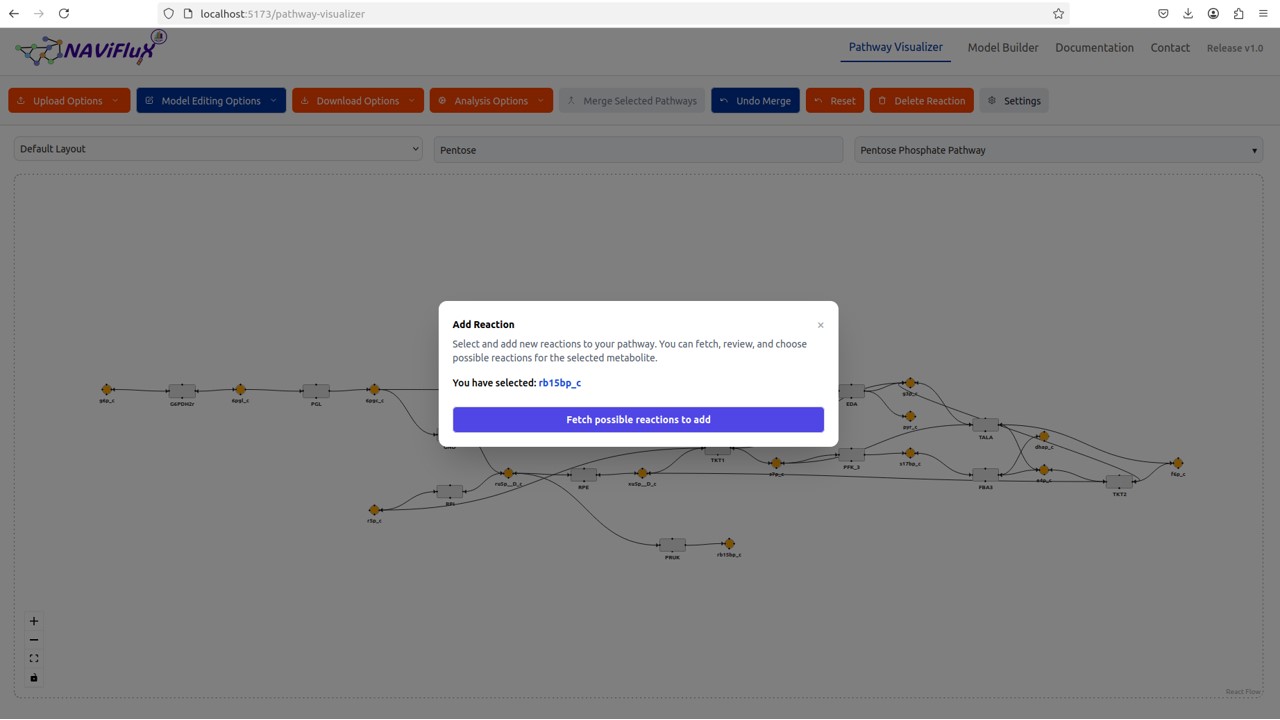Close the Add Reaction dialog
The image size is (1280, 720).
[820, 325]
